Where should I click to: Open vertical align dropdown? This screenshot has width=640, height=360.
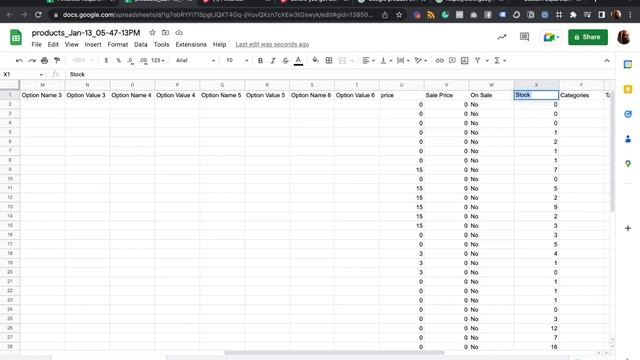[x=386, y=60]
